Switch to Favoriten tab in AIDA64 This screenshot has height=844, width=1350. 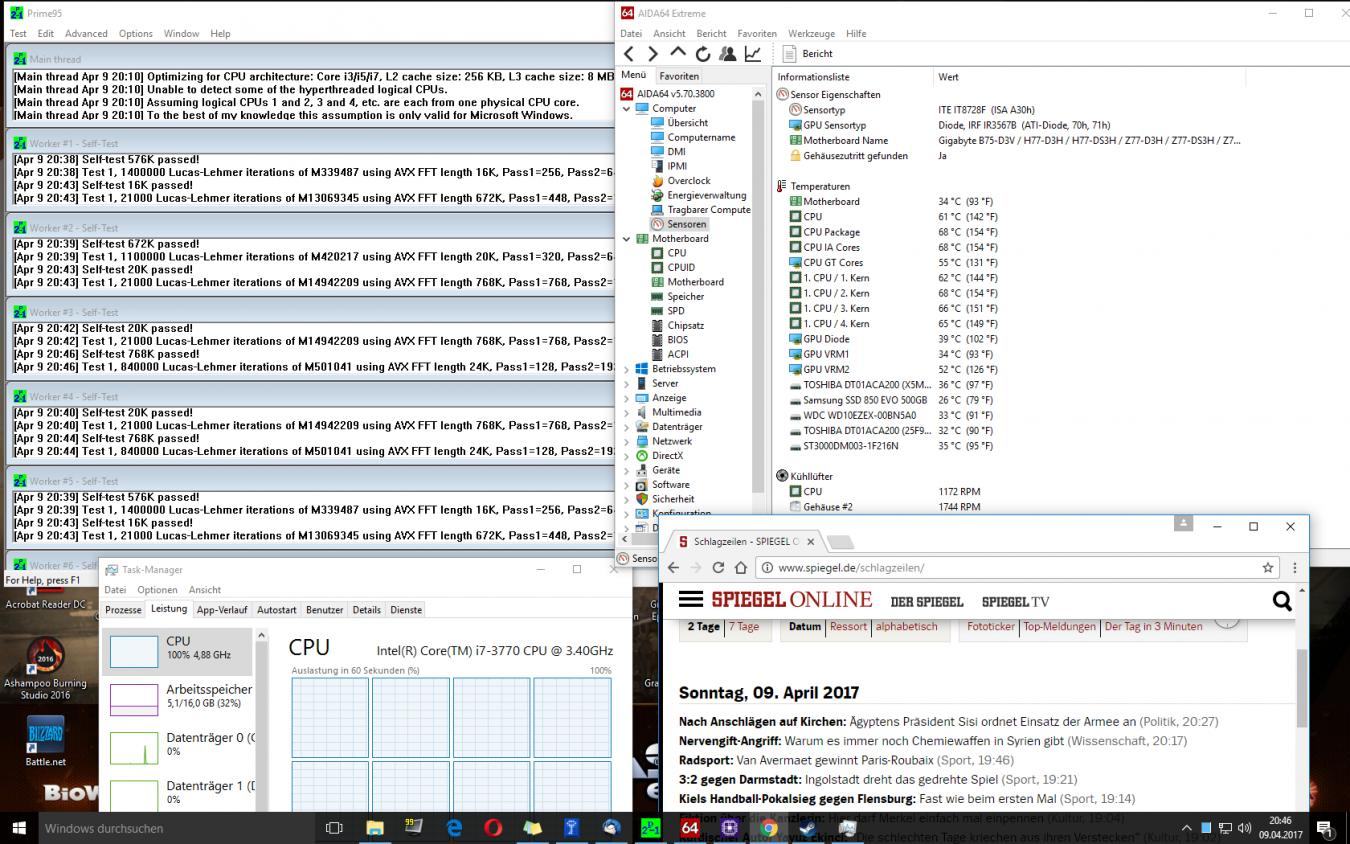pos(679,76)
